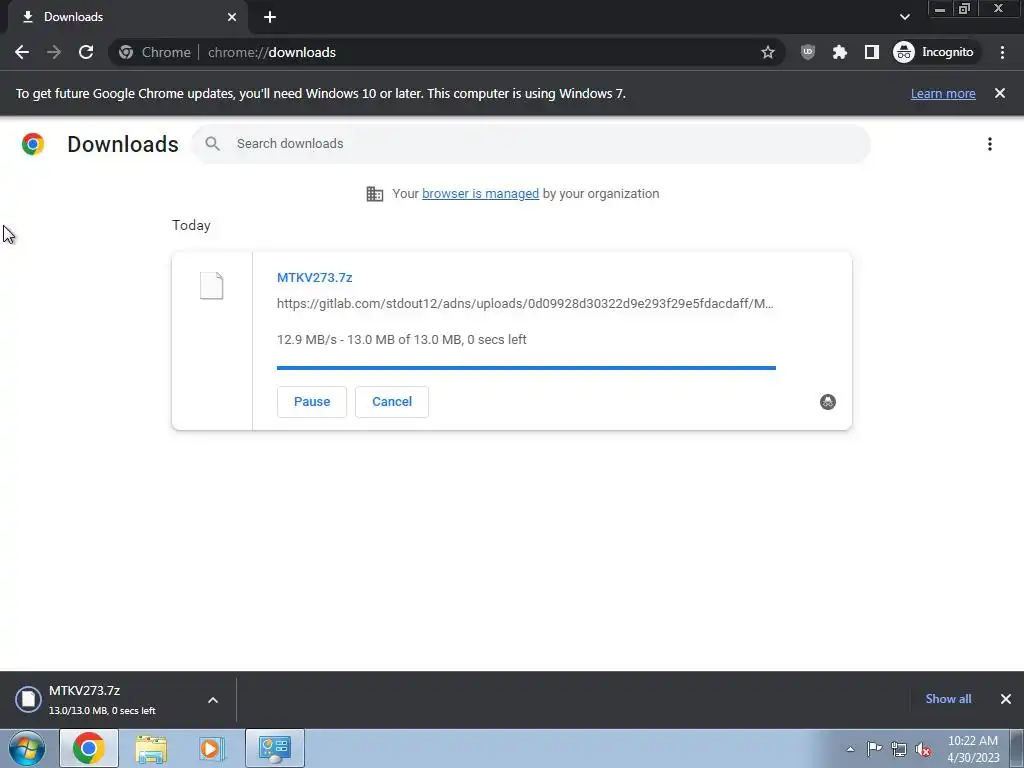Click the 13.0 MB of 13.0 MB status text

404,340
